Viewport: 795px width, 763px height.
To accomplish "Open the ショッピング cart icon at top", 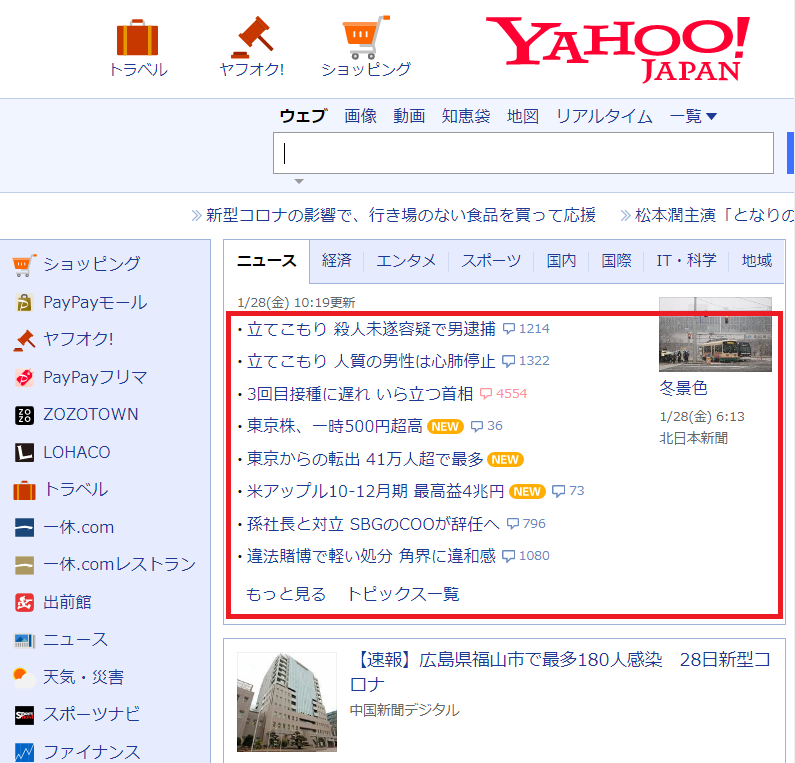I will coord(366,37).
